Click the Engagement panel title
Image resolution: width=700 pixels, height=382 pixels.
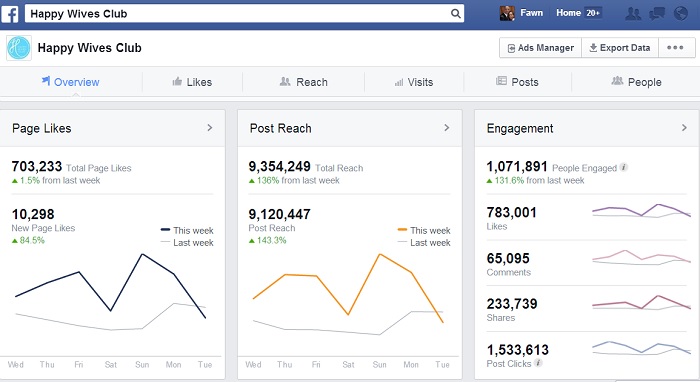[x=520, y=129]
